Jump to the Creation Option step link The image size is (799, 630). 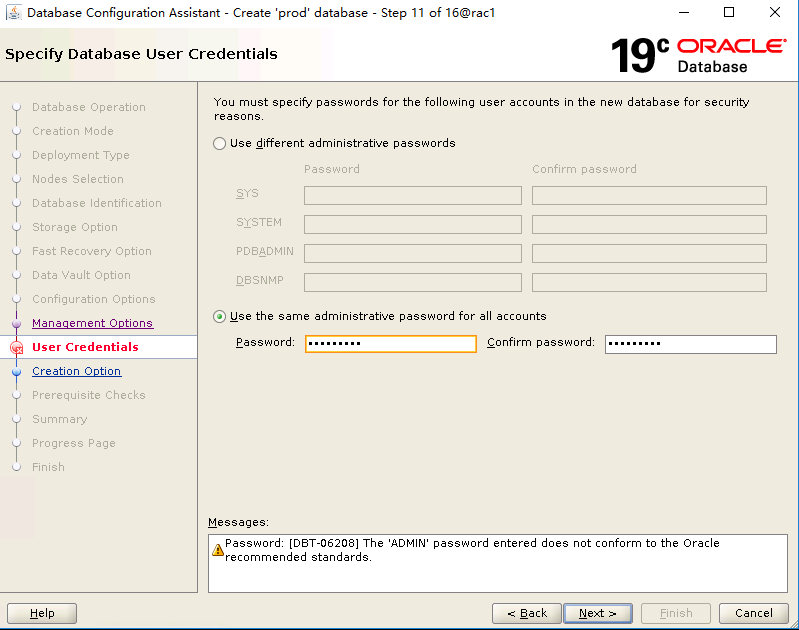pyautogui.click(x=76, y=371)
